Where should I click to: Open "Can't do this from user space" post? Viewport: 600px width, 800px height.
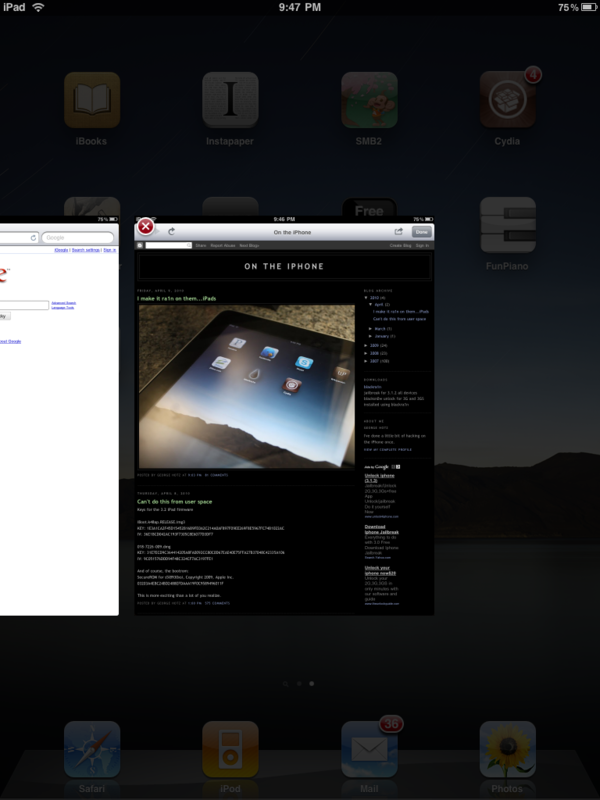pyautogui.click(x=174, y=502)
